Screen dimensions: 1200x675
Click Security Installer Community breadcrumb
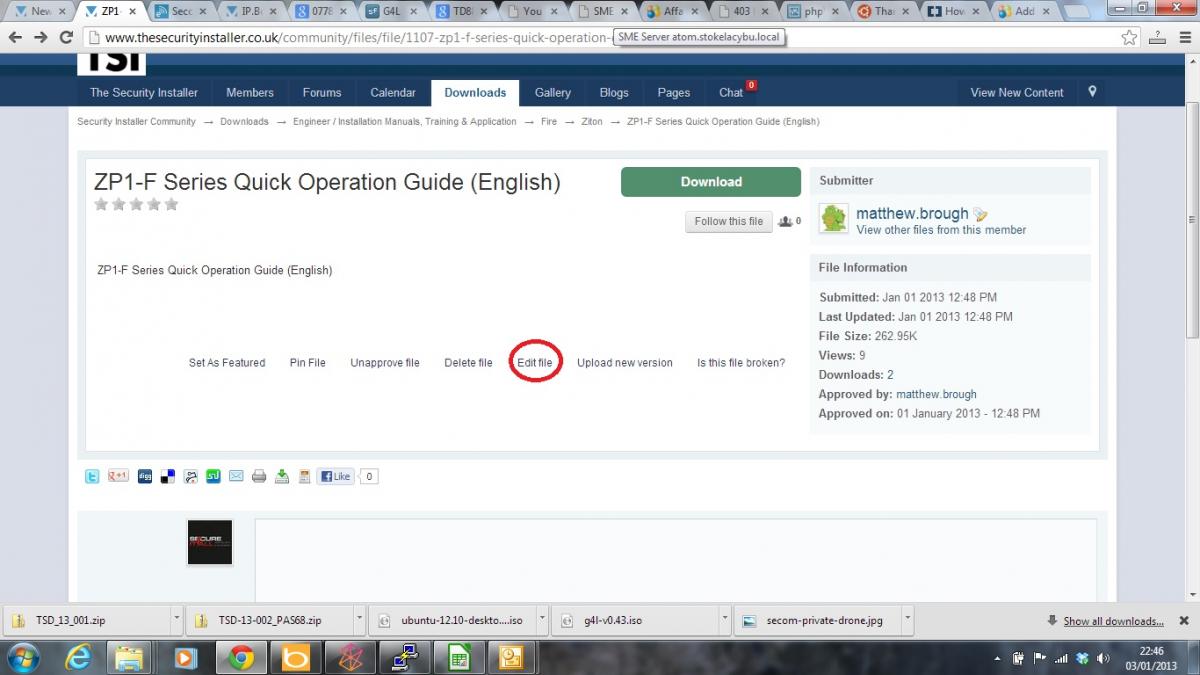click(137, 122)
